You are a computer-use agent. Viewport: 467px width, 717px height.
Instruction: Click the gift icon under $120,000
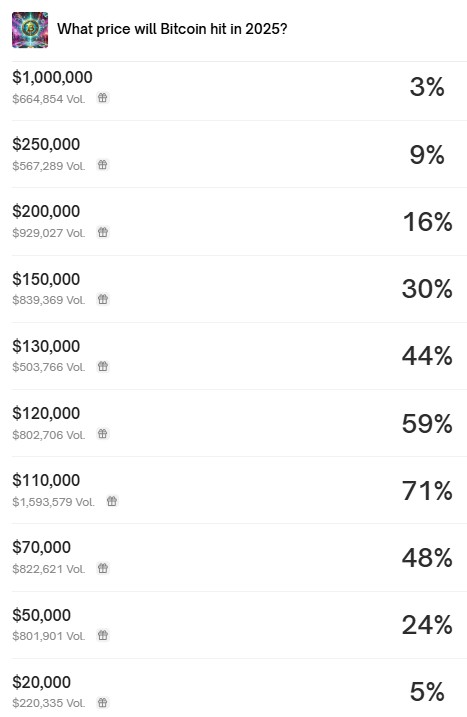102,433
